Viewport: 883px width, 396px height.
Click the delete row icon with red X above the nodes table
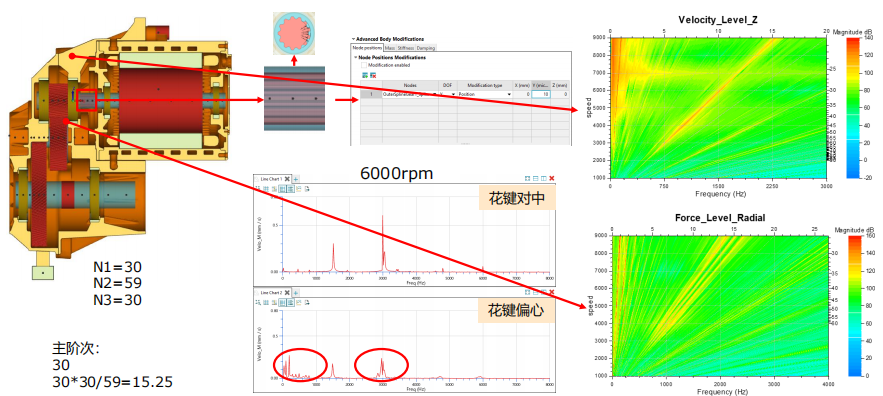coord(373,75)
